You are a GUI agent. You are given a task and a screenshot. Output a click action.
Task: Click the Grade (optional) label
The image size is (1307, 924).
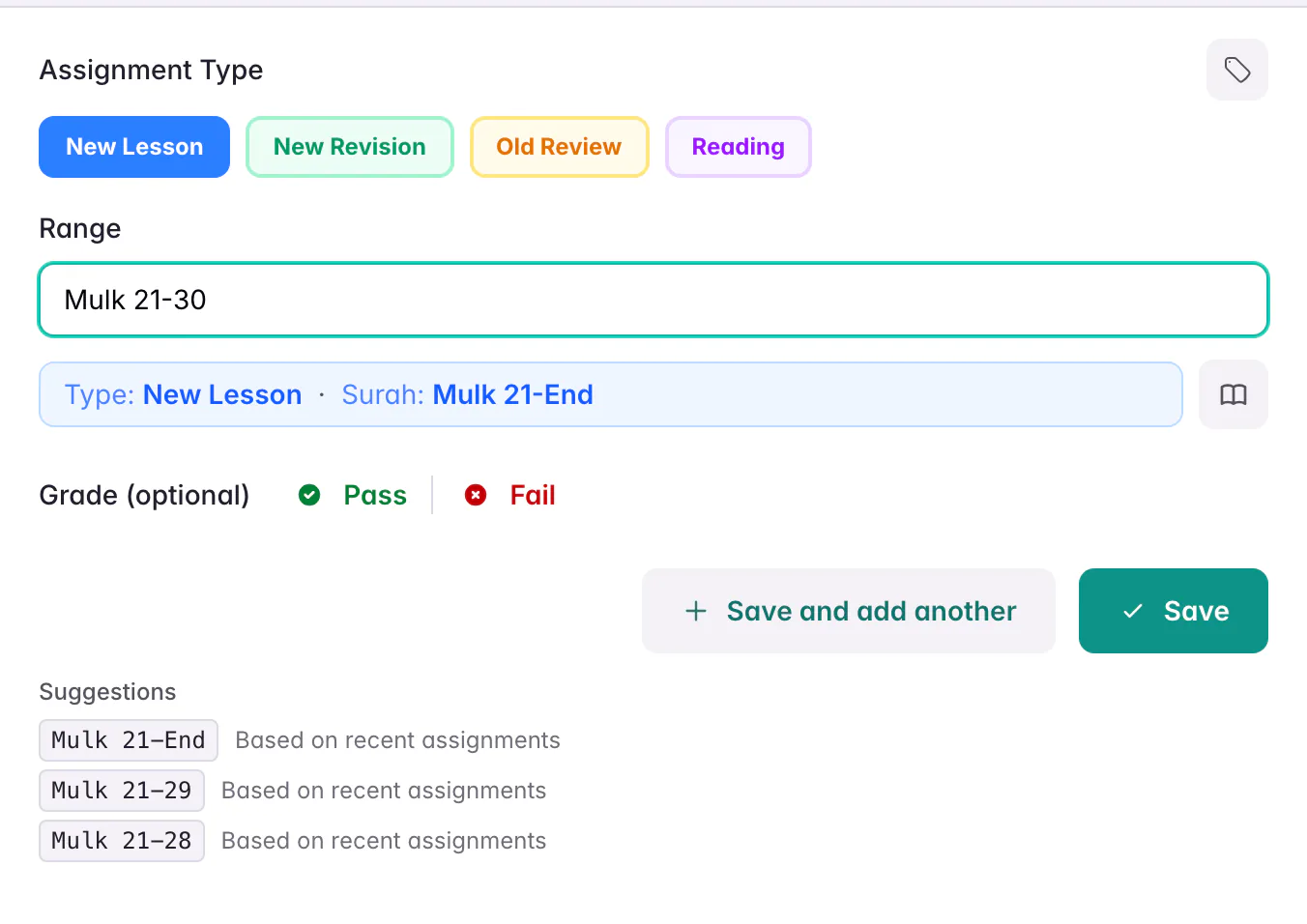(x=144, y=495)
